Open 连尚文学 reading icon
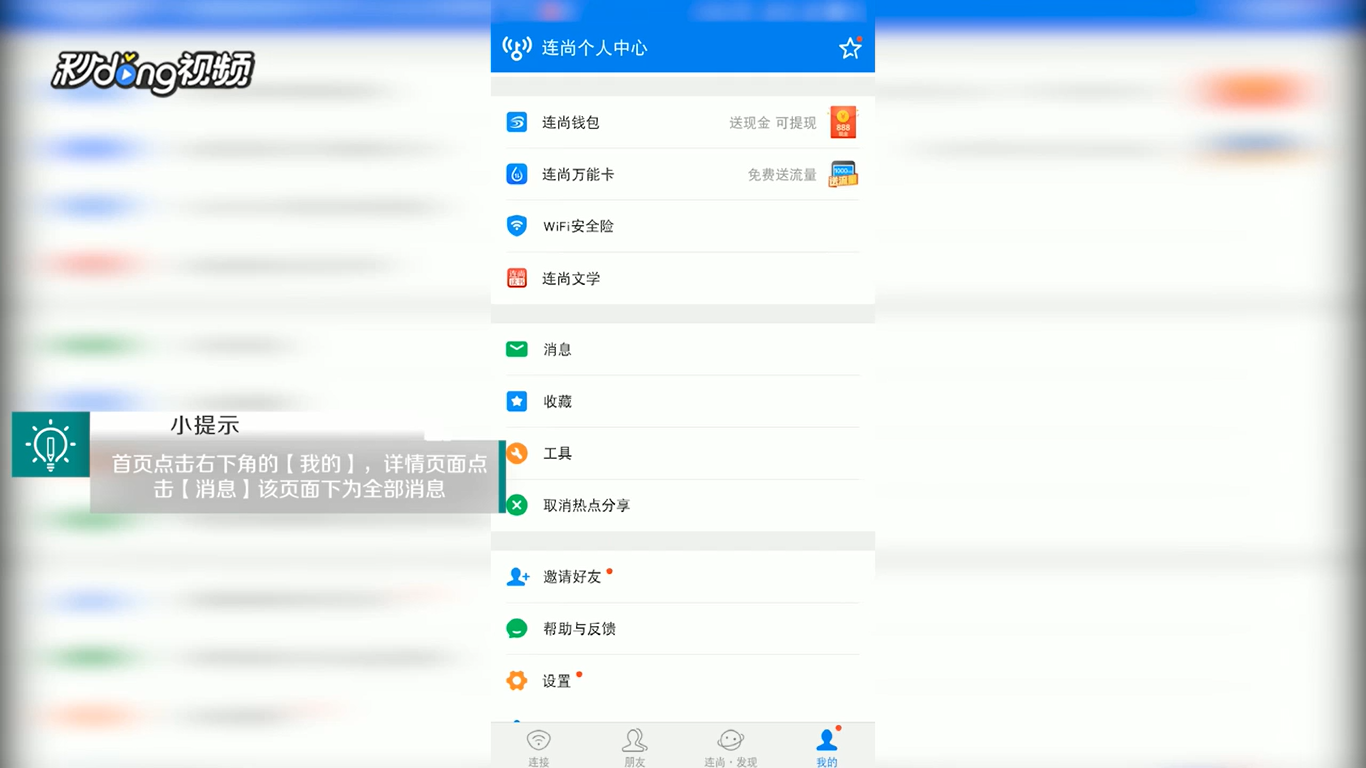Screen dimensions: 1366x768 pyautogui.click(x=516, y=278)
